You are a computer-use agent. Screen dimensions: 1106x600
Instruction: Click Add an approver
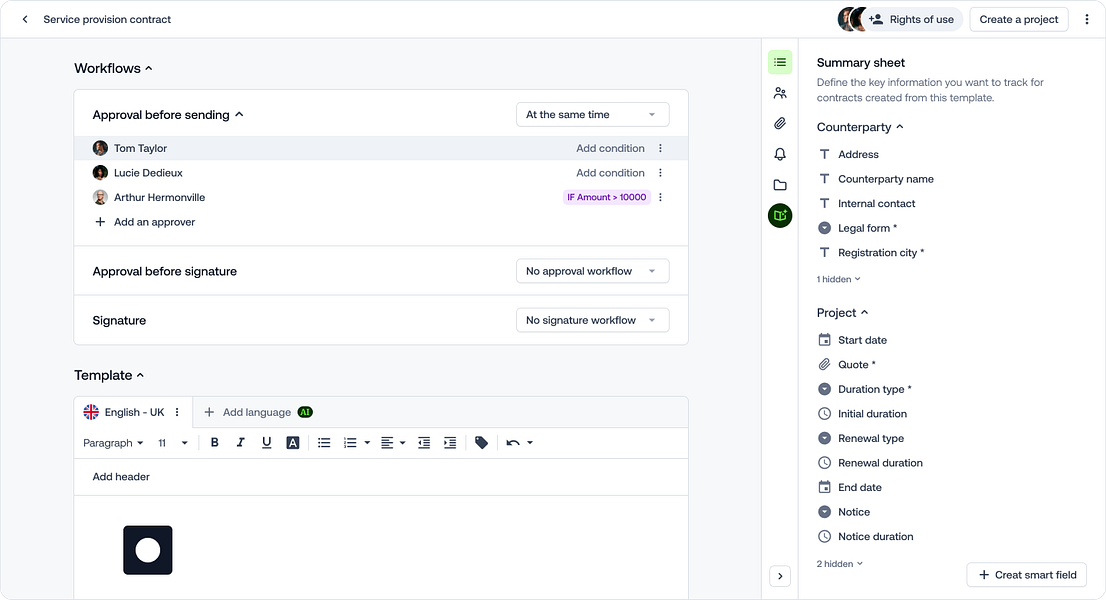tap(145, 222)
